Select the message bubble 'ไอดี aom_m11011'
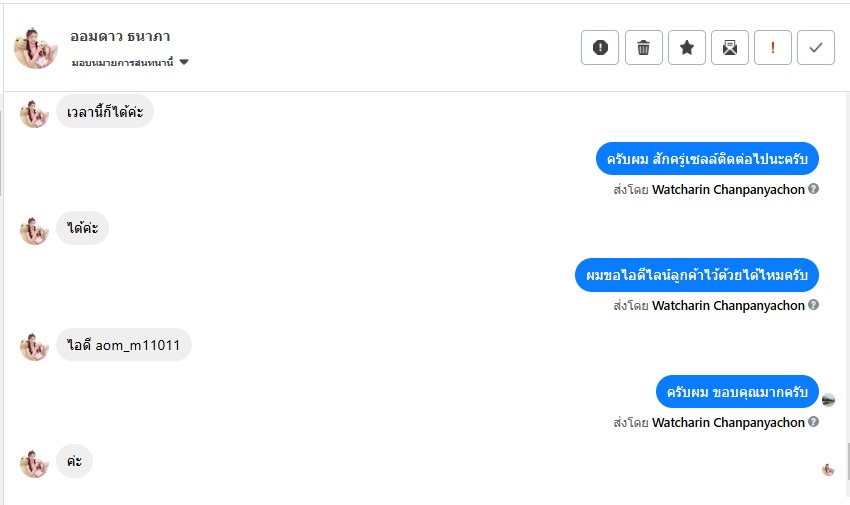 coord(124,345)
